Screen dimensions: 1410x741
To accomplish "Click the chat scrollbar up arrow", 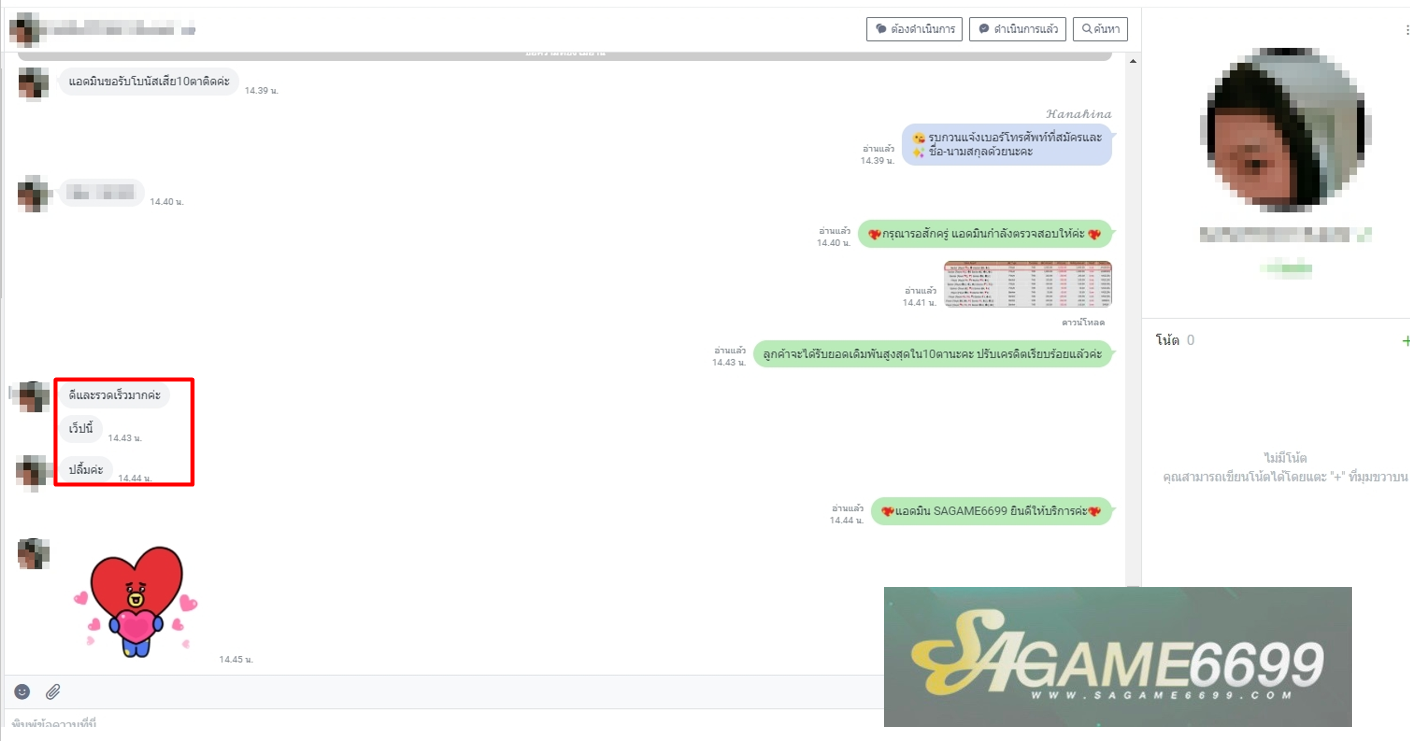I will tap(1132, 61).
